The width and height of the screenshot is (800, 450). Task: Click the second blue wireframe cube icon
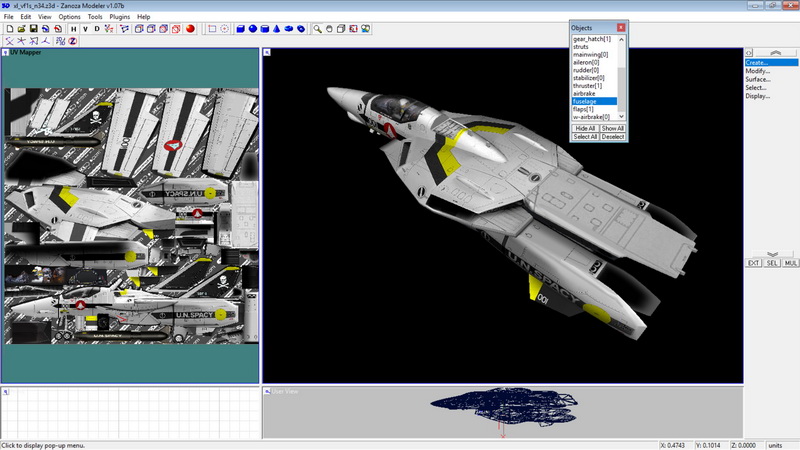pyautogui.click(x=151, y=29)
